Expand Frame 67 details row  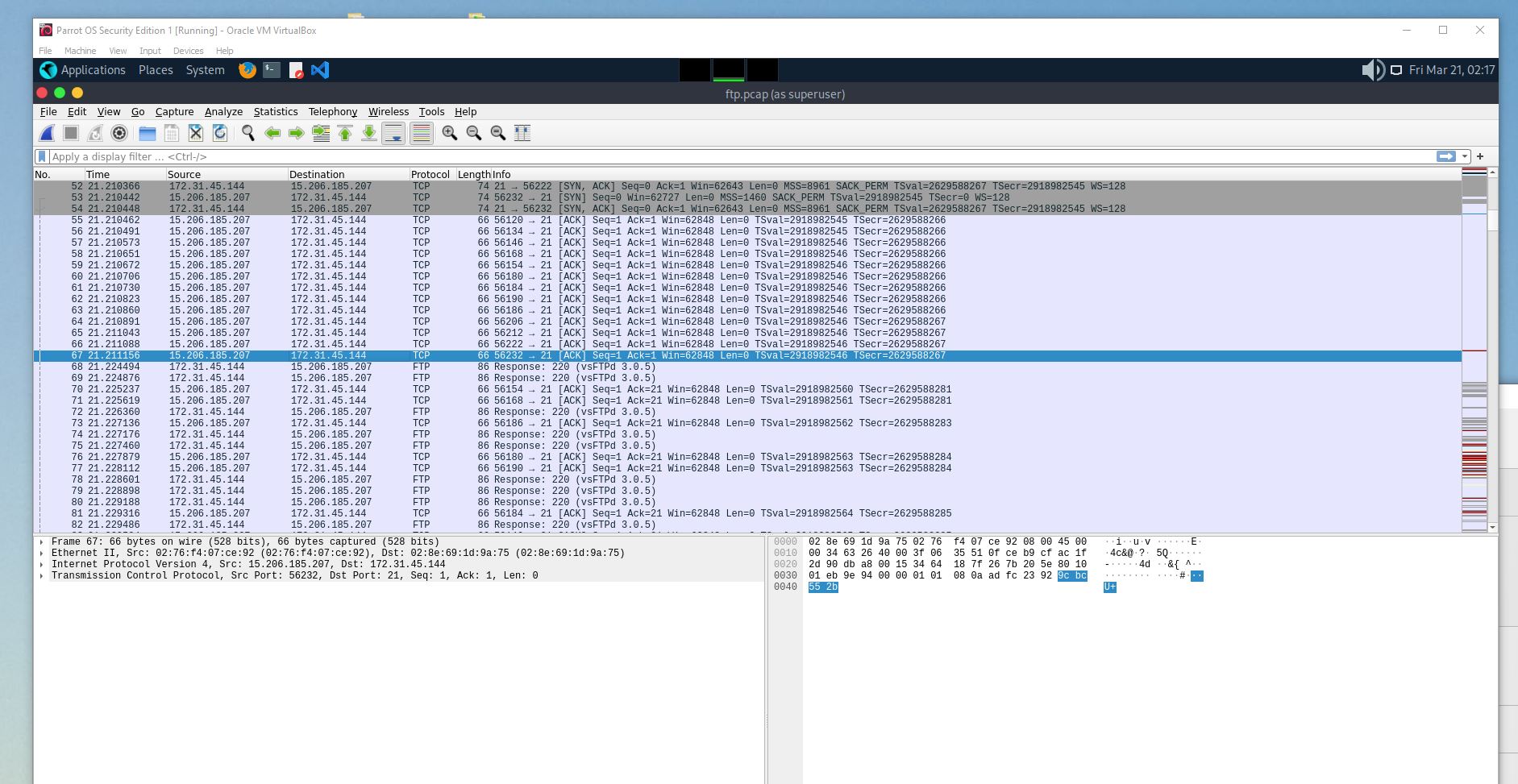41,542
